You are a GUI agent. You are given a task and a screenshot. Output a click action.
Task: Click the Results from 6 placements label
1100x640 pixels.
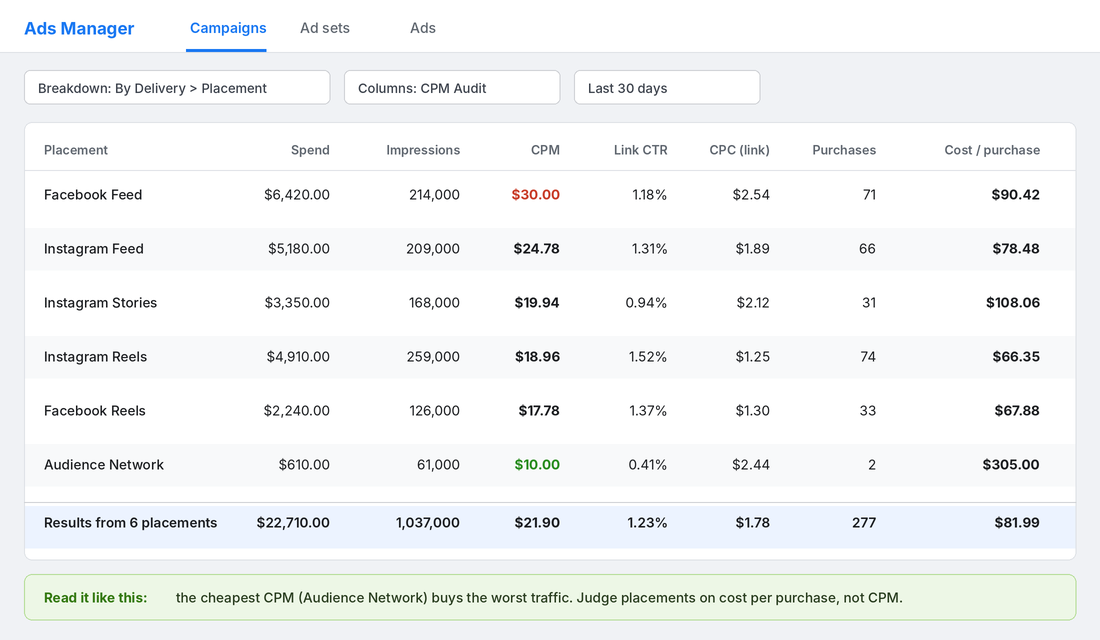[130, 523]
